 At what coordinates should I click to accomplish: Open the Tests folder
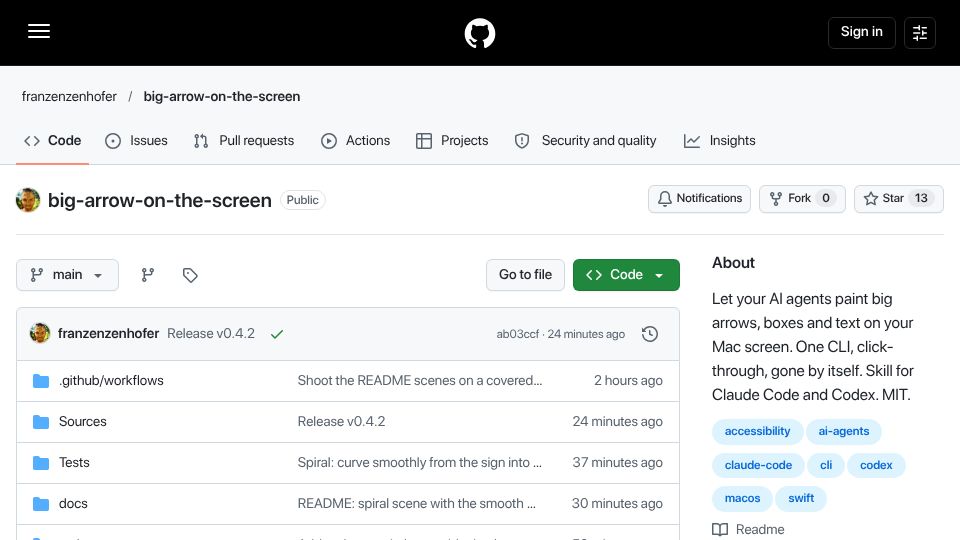point(74,463)
